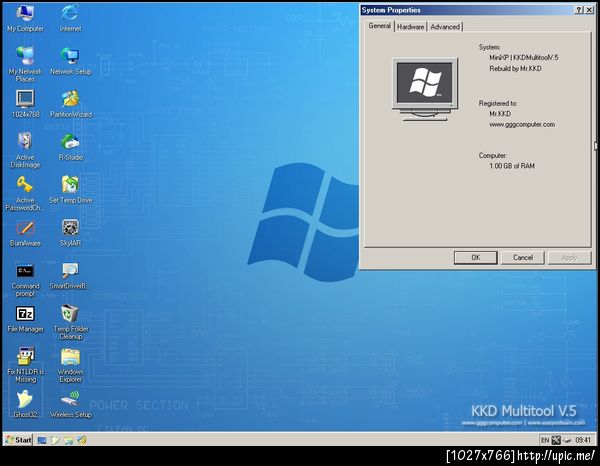Select the Network Setup desktop icon
Screen dimensions: 600x466
(70, 60)
